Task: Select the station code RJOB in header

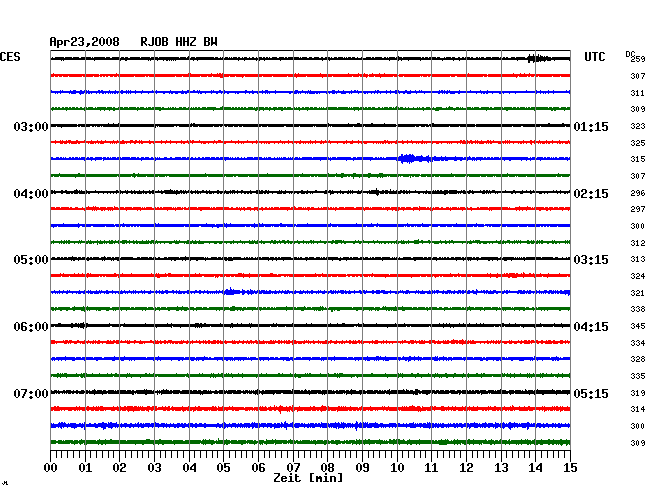Action: pos(154,42)
